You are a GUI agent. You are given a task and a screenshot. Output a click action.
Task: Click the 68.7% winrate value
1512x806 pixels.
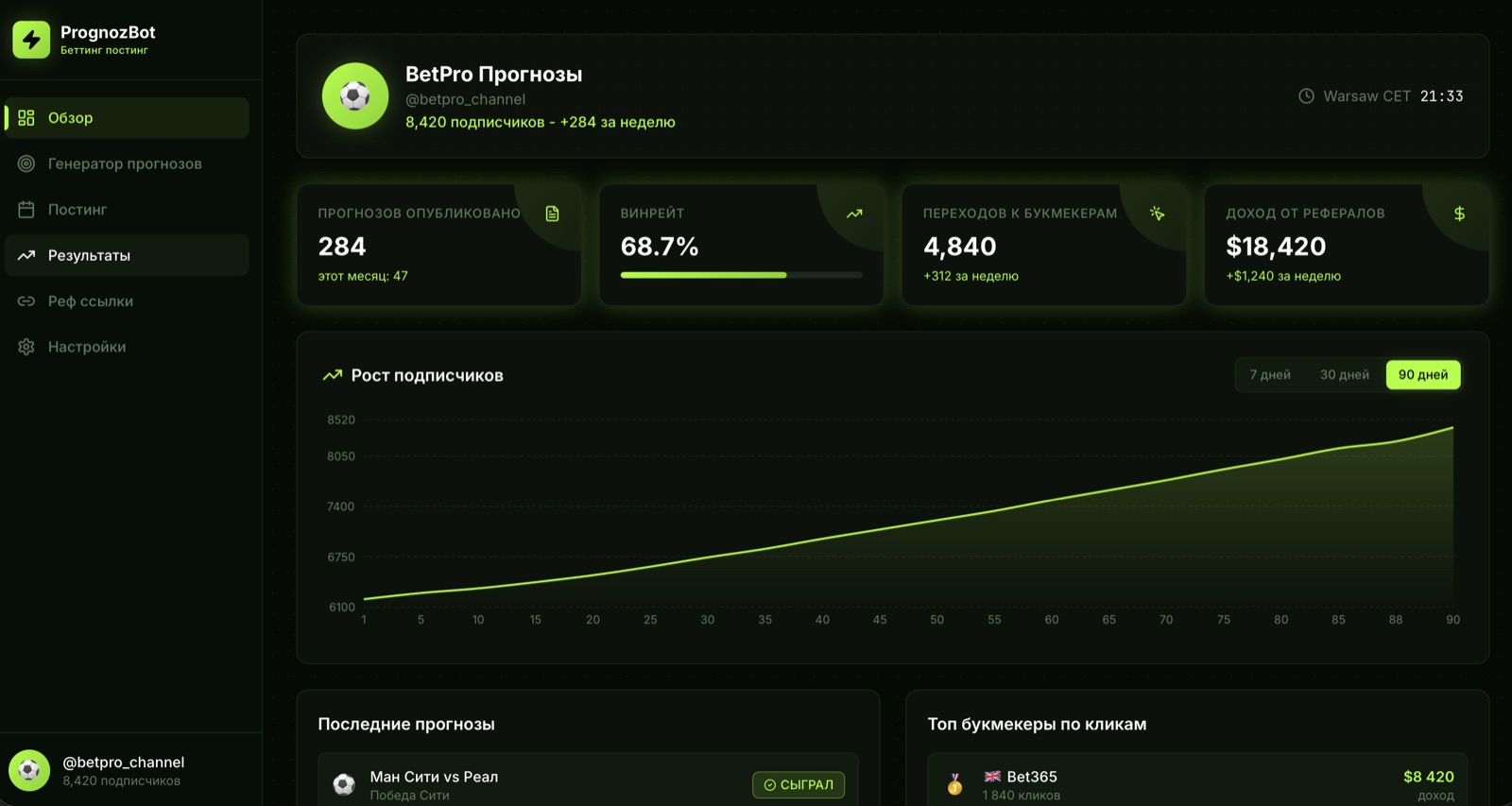click(660, 247)
